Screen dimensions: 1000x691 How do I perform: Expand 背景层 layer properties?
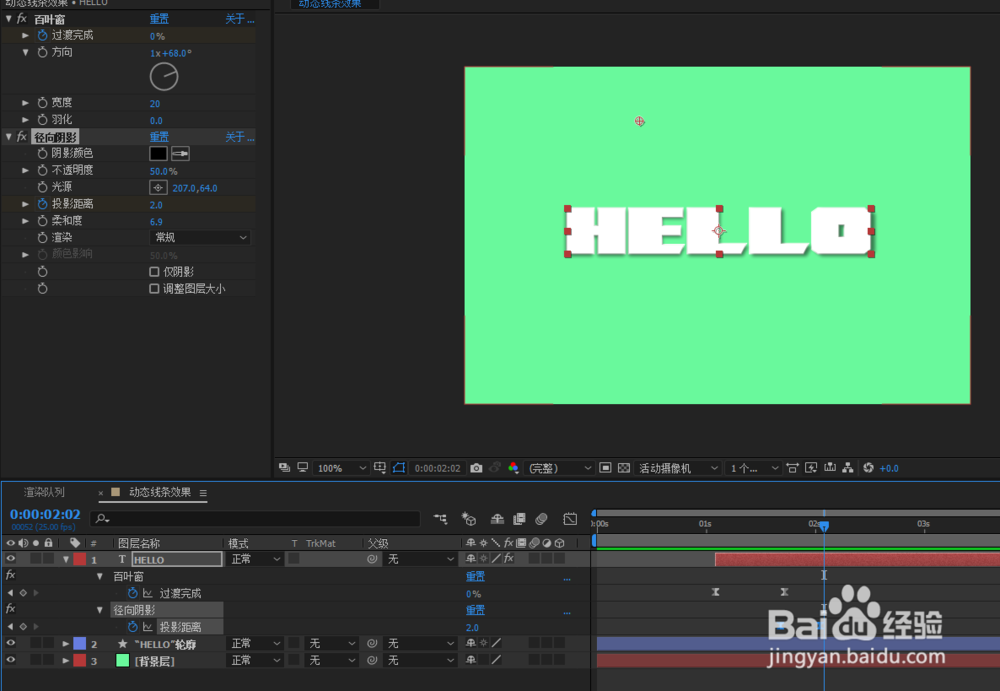pyautogui.click(x=66, y=660)
